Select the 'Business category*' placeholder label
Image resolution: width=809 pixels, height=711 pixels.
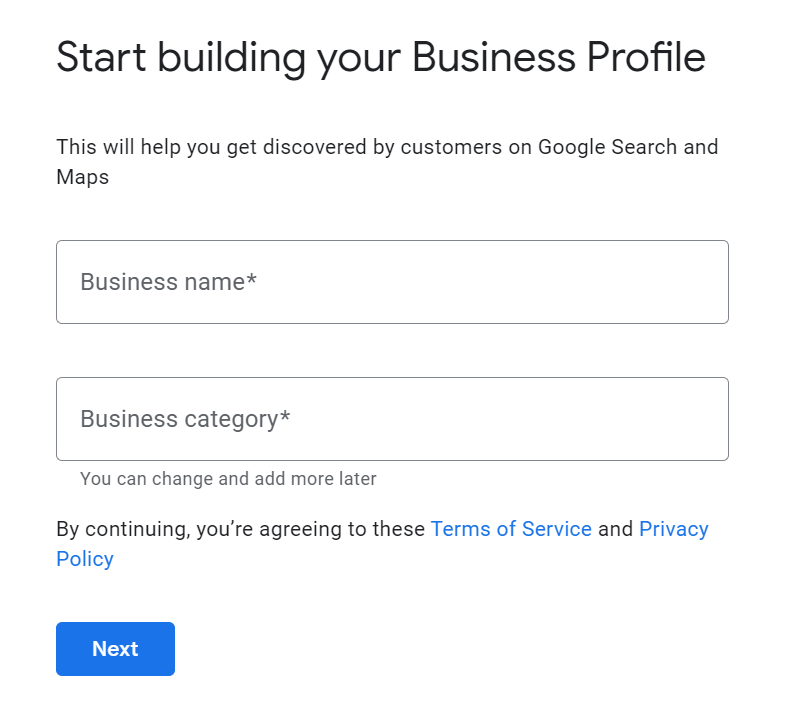[185, 419]
